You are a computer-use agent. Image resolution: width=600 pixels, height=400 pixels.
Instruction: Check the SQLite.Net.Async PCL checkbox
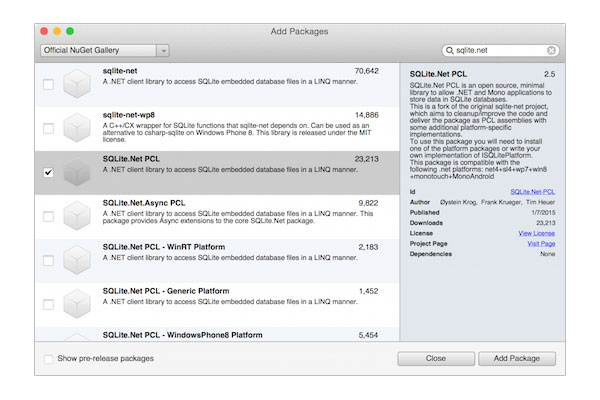point(49,216)
